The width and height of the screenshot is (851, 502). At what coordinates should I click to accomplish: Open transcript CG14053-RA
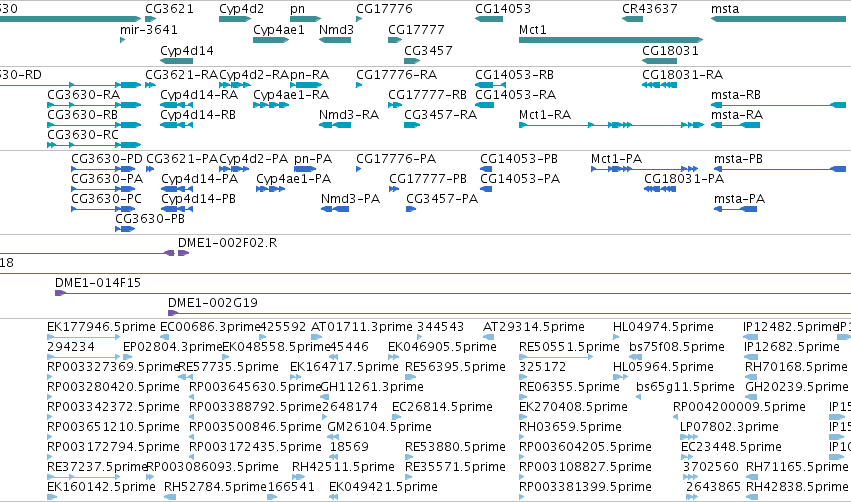tap(516, 94)
